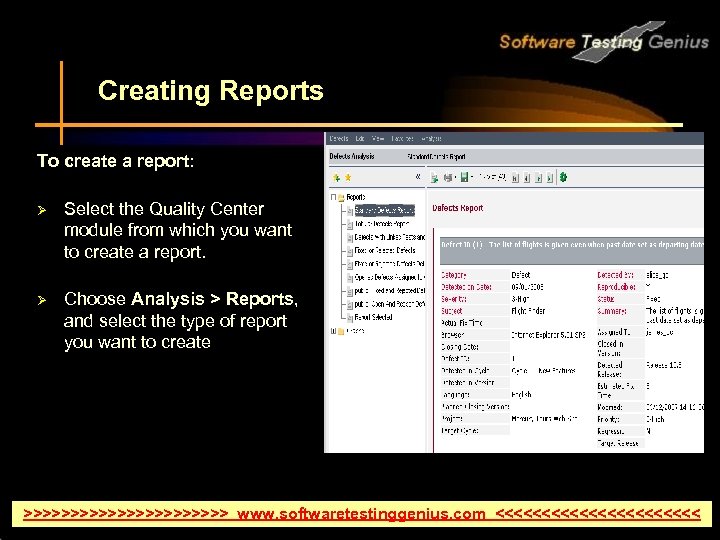Screen dimensions: 720x540
Task: Click the Category field label
Action: 453,275
